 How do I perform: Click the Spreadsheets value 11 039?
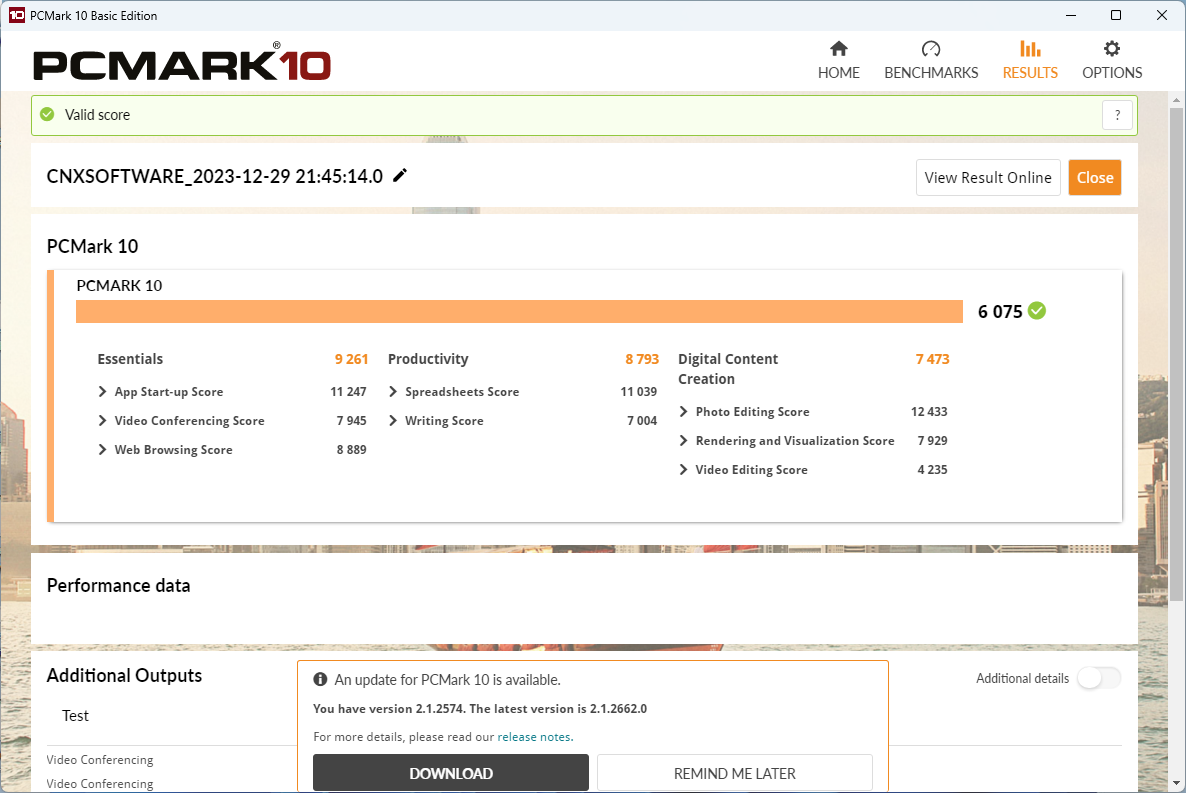click(638, 392)
